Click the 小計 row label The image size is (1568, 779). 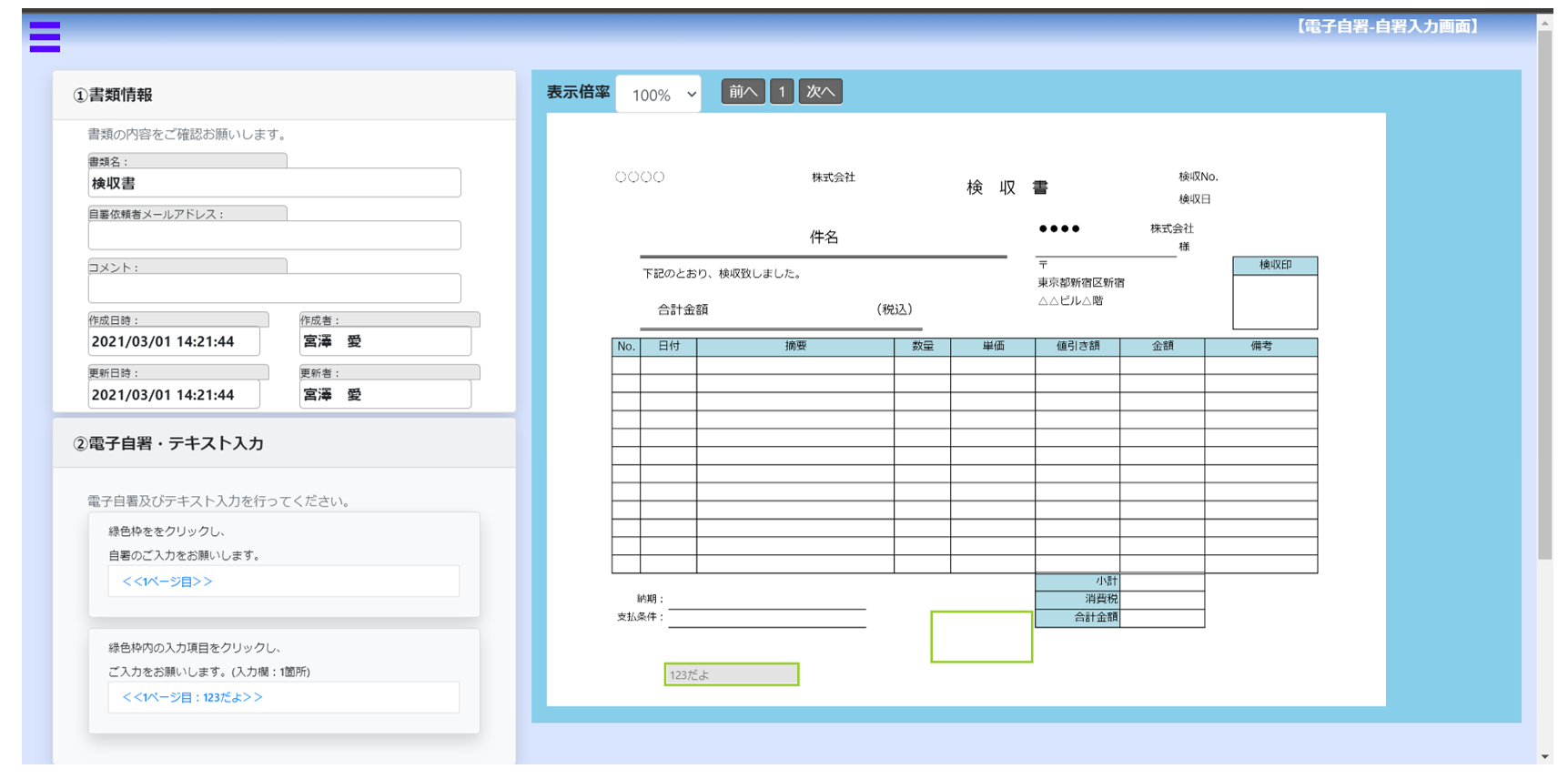point(1077,582)
